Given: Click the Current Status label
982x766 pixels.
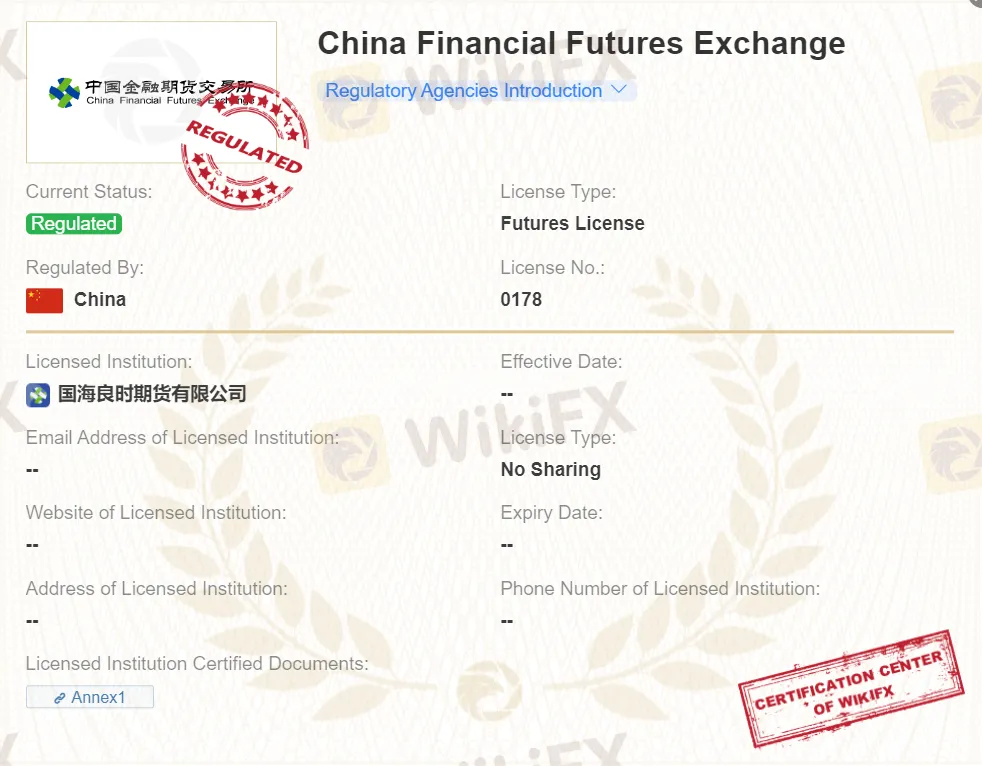Looking at the screenshot, I should (x=89, y=192).
